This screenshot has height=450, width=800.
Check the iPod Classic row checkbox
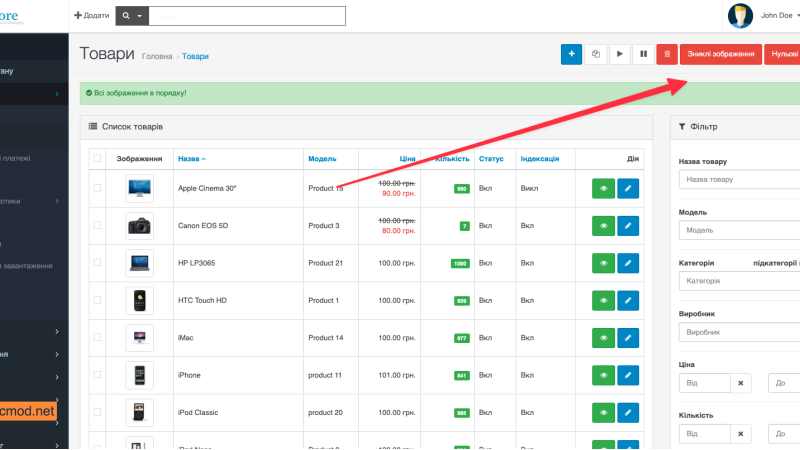coord(97,412)
